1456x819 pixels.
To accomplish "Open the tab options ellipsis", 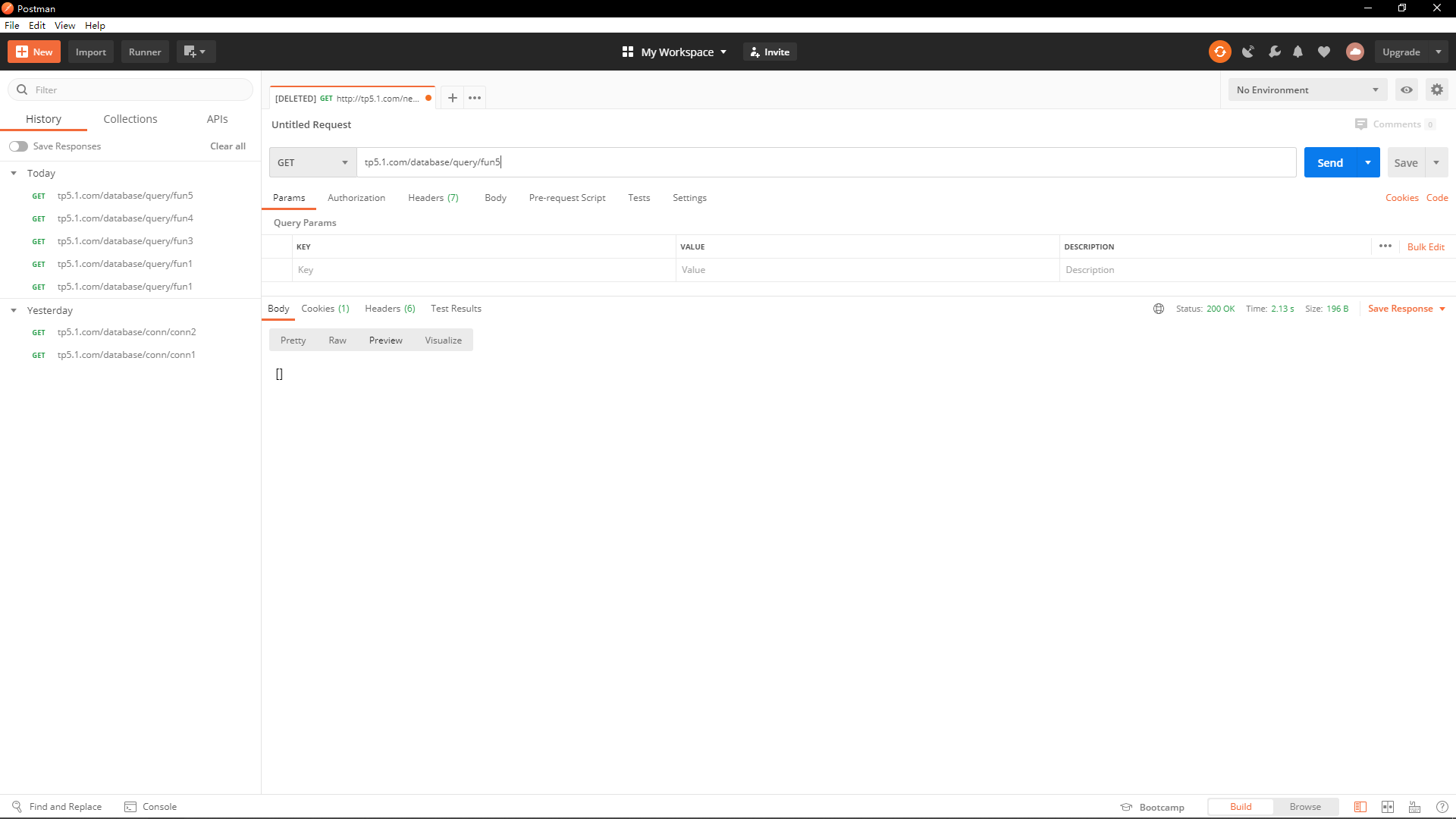I will click(x=475, y=98).
